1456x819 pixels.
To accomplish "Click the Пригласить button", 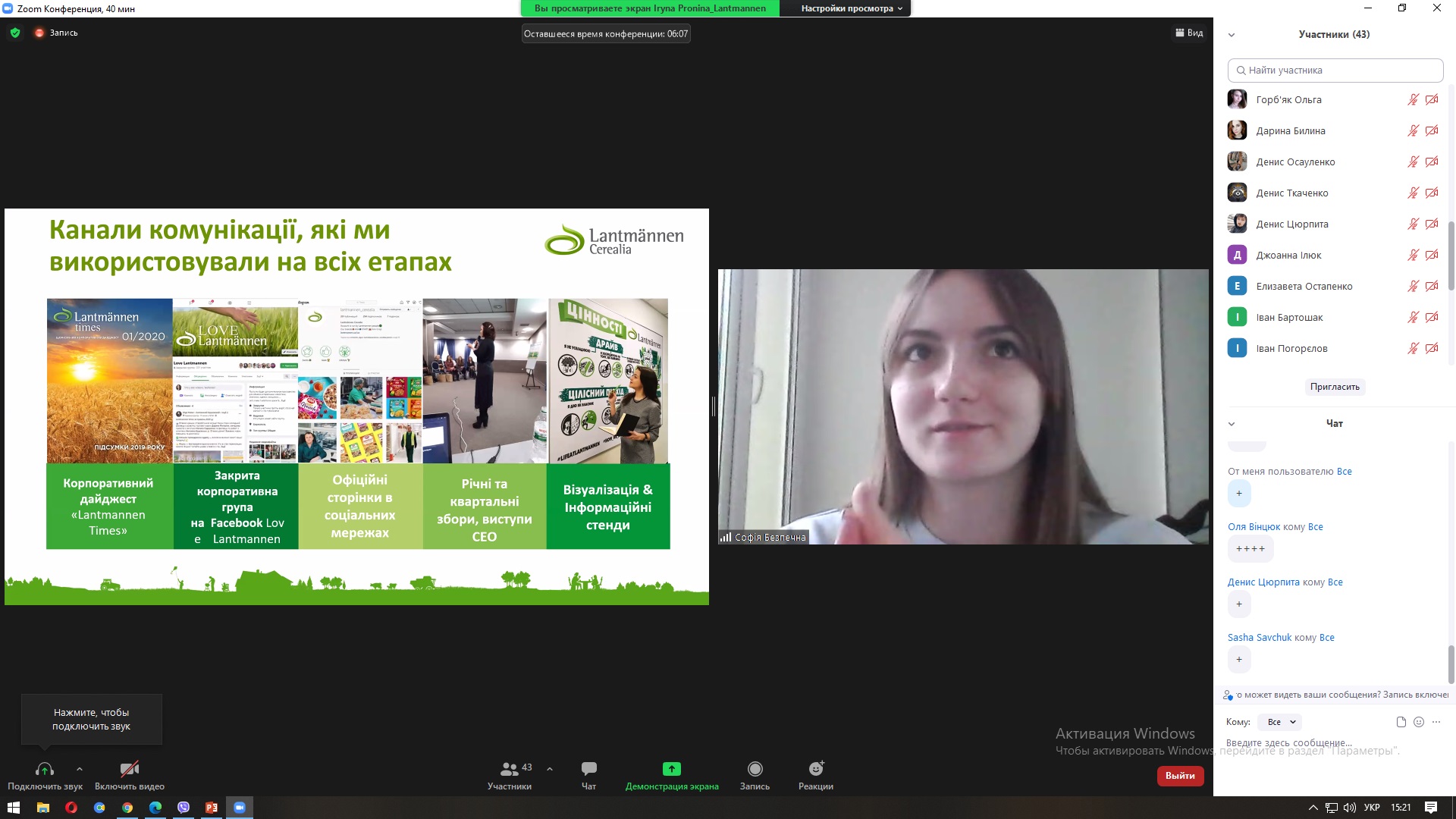I will point(1335,387).
